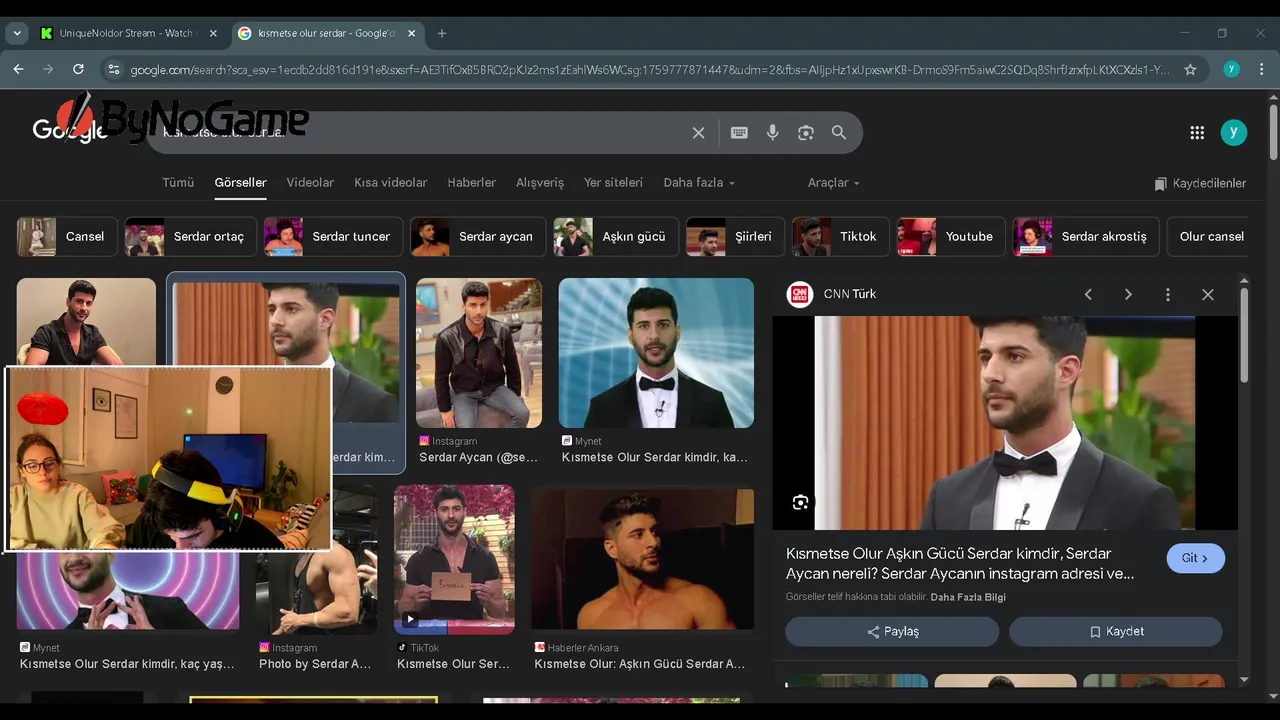Close the UniqueNoldor Stream tab
The image size is (1280, 720).
[211, 33]
